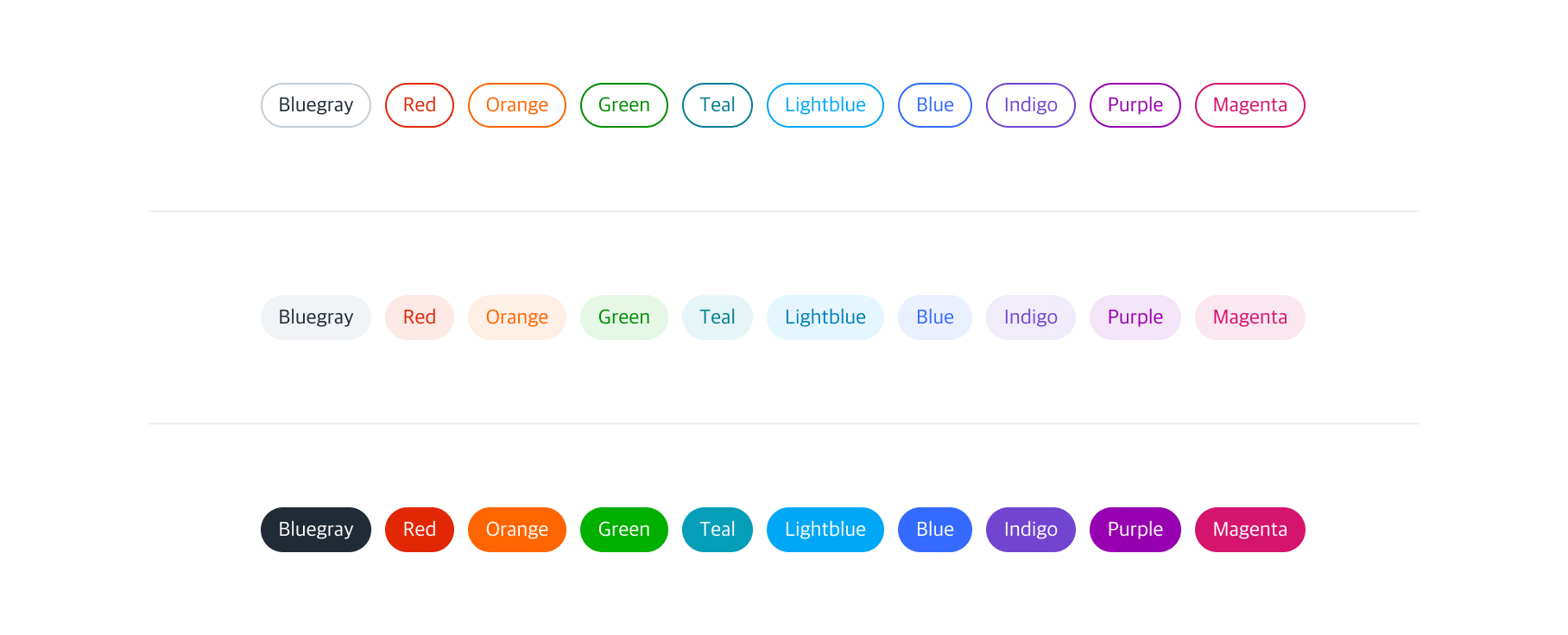Image resolution: width=1568 pixels, height=635 pixels.
Task: Click the solid filled Purple pill
Action: point(1135,530)
